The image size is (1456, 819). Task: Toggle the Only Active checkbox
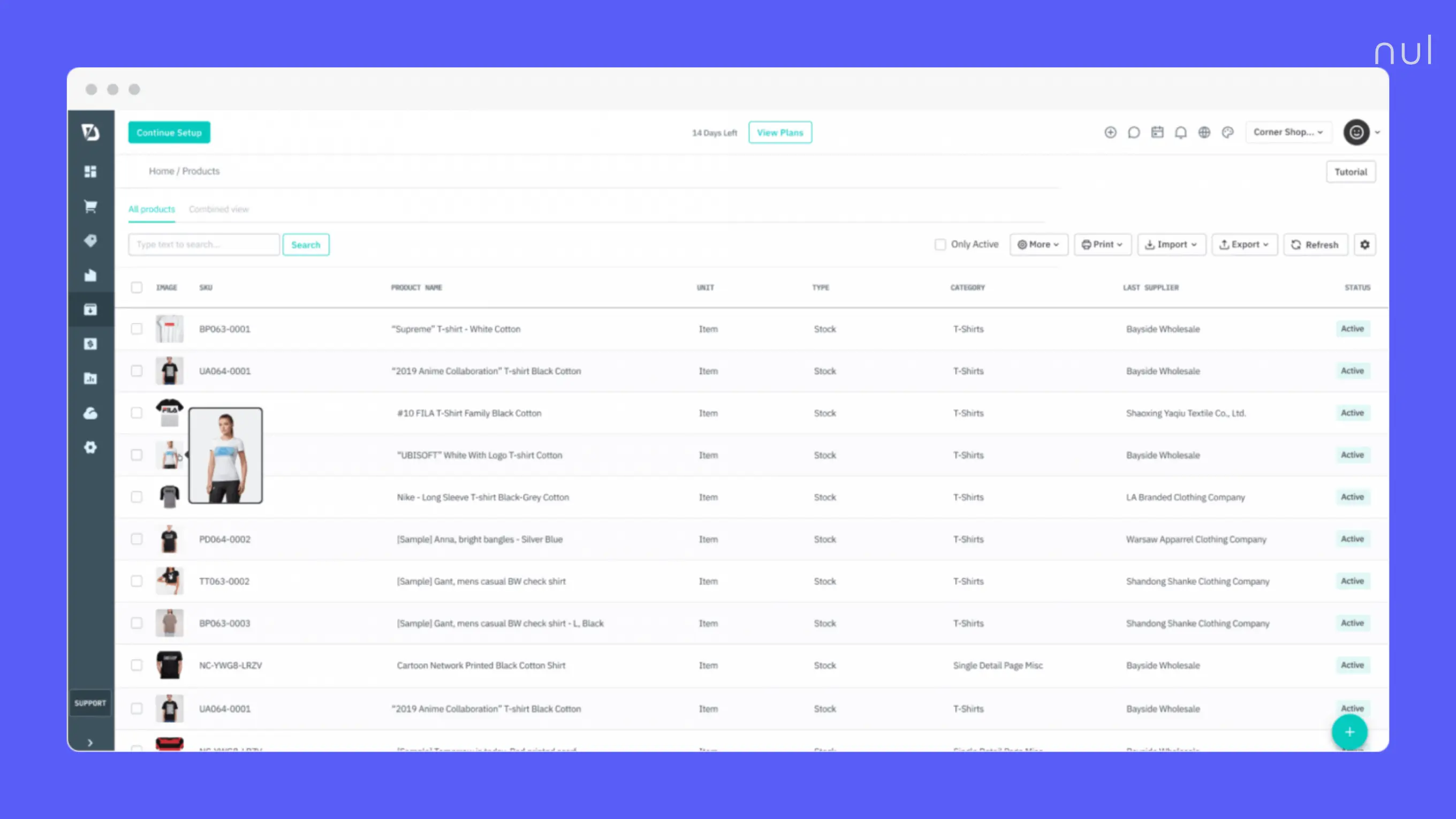(x=941, y=245)
